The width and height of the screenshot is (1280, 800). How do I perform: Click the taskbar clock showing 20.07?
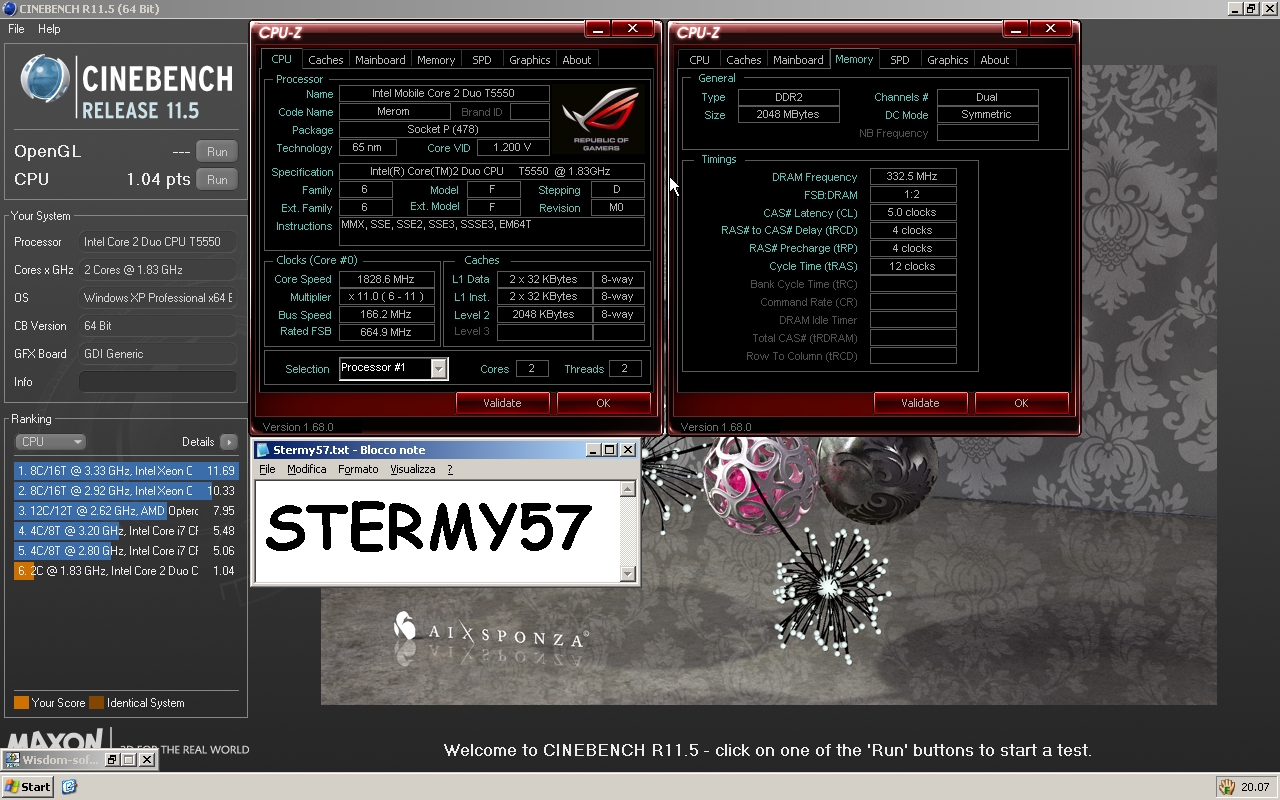(x=1255, y=787)
